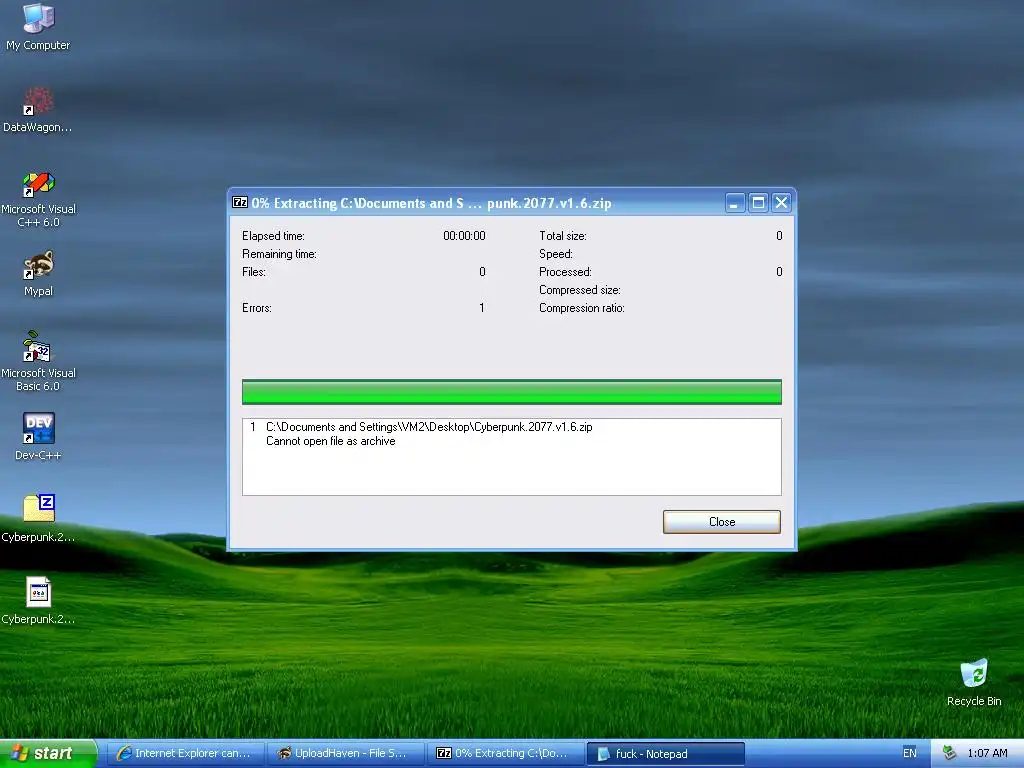Viewport: 1024px width, 768px height.
Task: Click the network tray icon near the clock
Action: click(949, 753)
